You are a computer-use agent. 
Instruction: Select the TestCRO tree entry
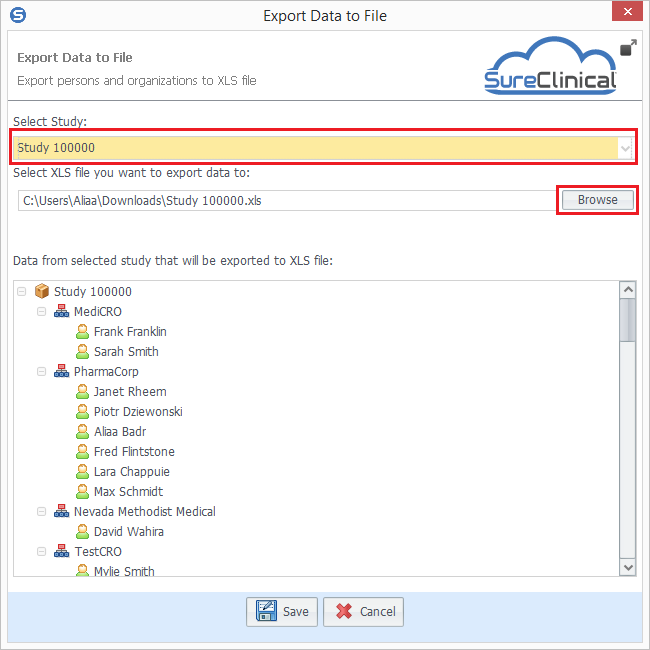point(98,552)
